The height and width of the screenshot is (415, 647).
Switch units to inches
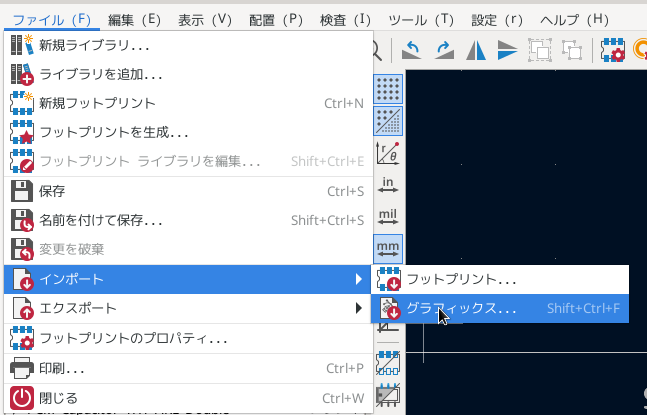pos(388,185)
